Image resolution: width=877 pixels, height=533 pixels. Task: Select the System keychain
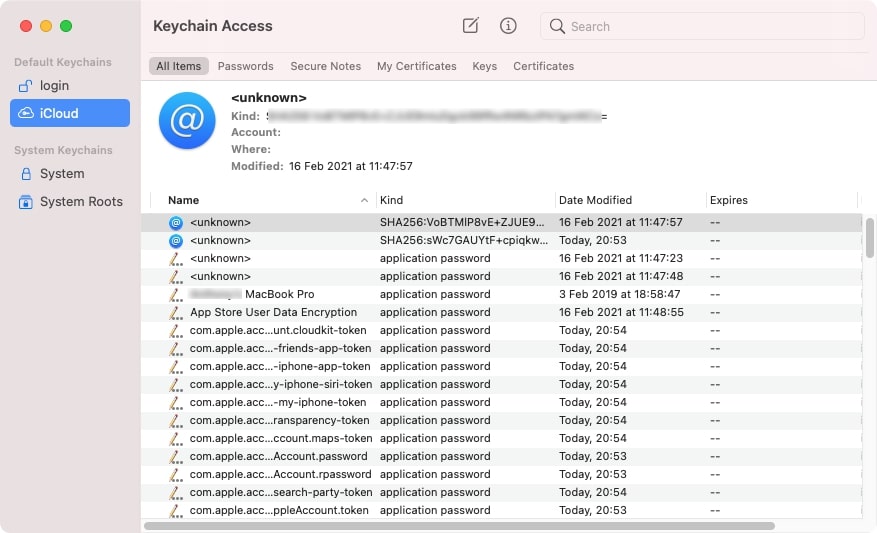pos(70,174)
